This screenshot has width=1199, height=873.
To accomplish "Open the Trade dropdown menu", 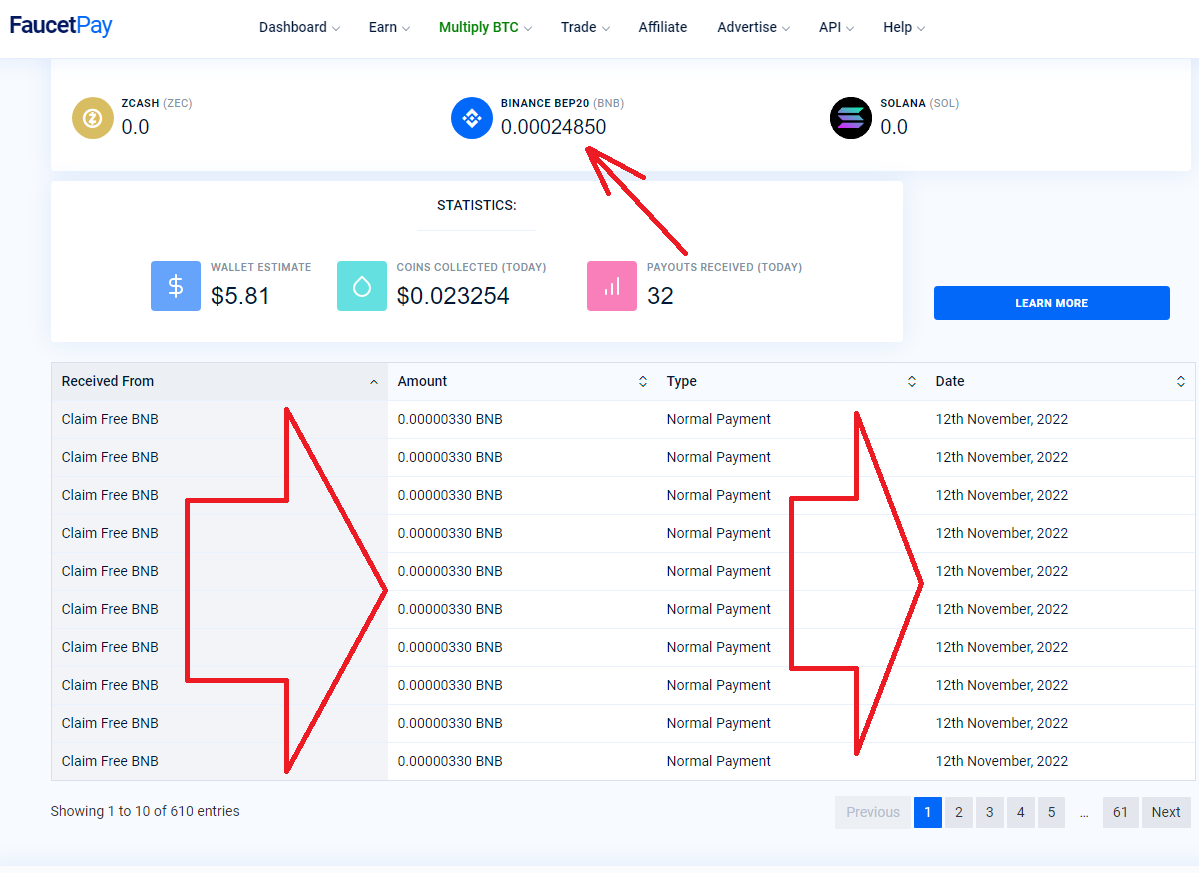I will coord(585,28).
